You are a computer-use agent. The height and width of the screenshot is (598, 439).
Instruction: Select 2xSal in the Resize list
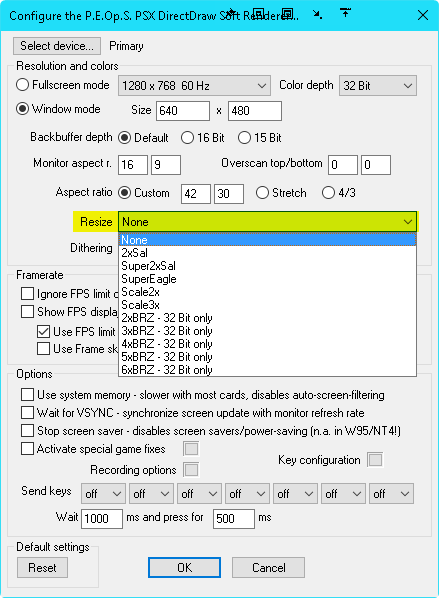tap(267, 253)
